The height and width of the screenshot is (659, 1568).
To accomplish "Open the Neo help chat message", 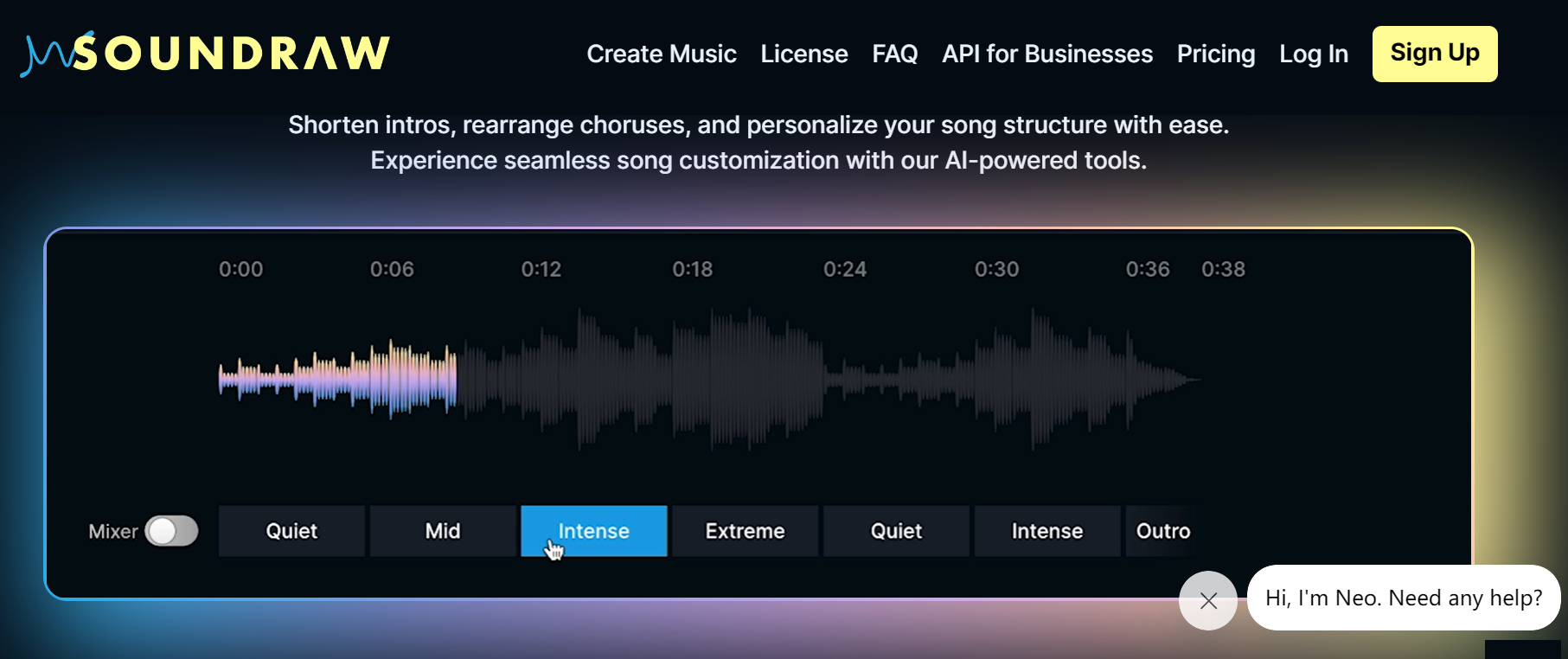I will coord(1403,598).
